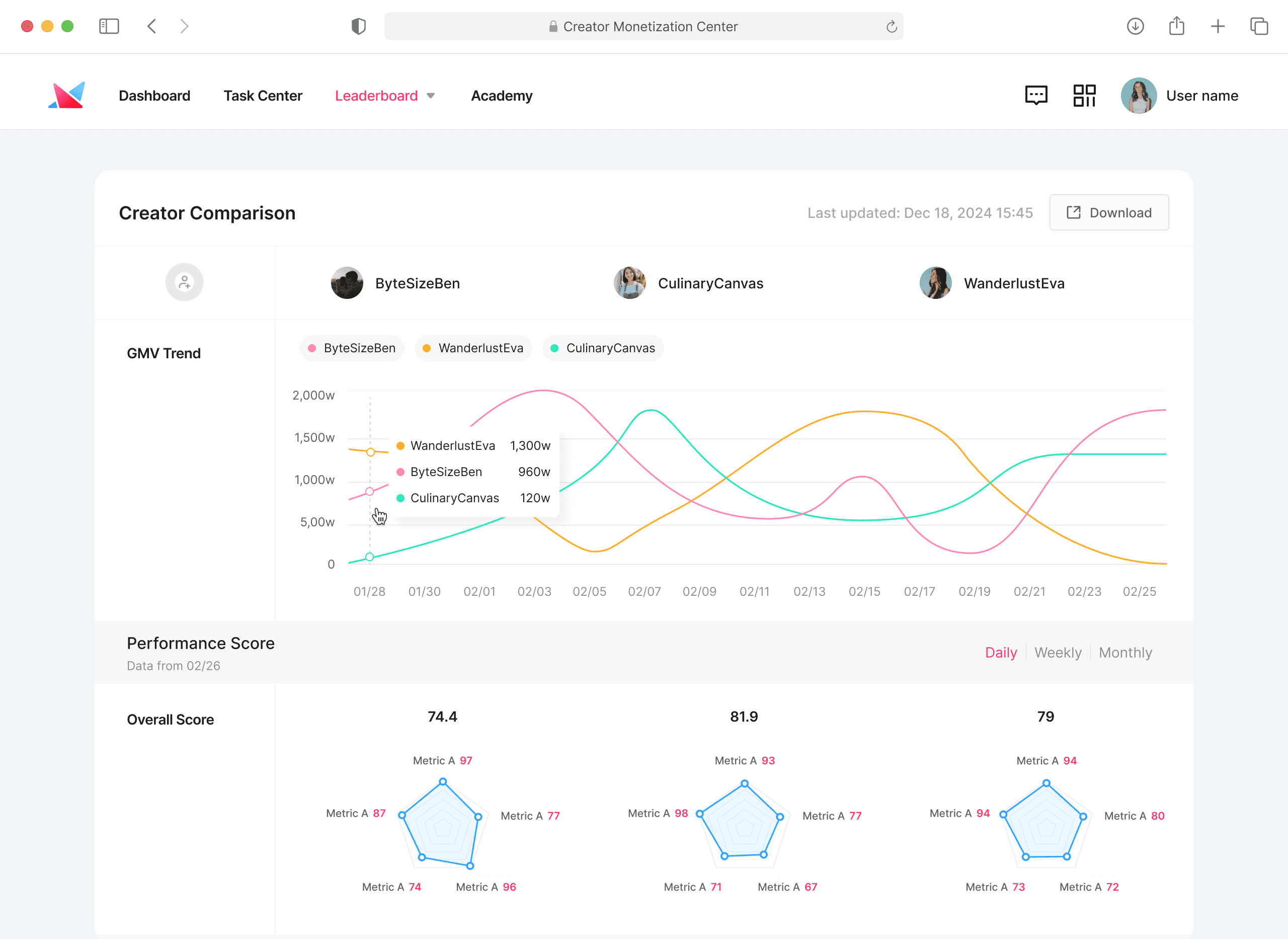Click the tooltip value 1,300w
The width and height of the screenshot is (1288, 939).
tap(530, 446)
